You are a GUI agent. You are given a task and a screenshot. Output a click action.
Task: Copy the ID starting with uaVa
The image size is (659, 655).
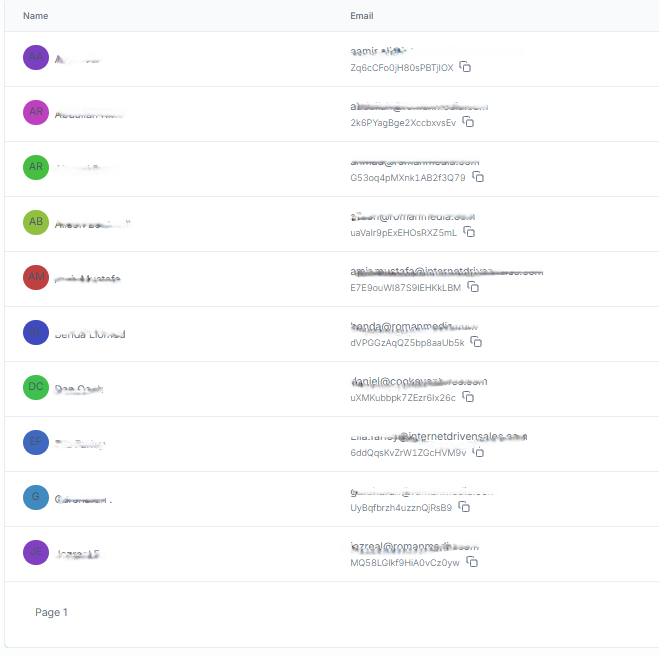click(x=470, y=233)
